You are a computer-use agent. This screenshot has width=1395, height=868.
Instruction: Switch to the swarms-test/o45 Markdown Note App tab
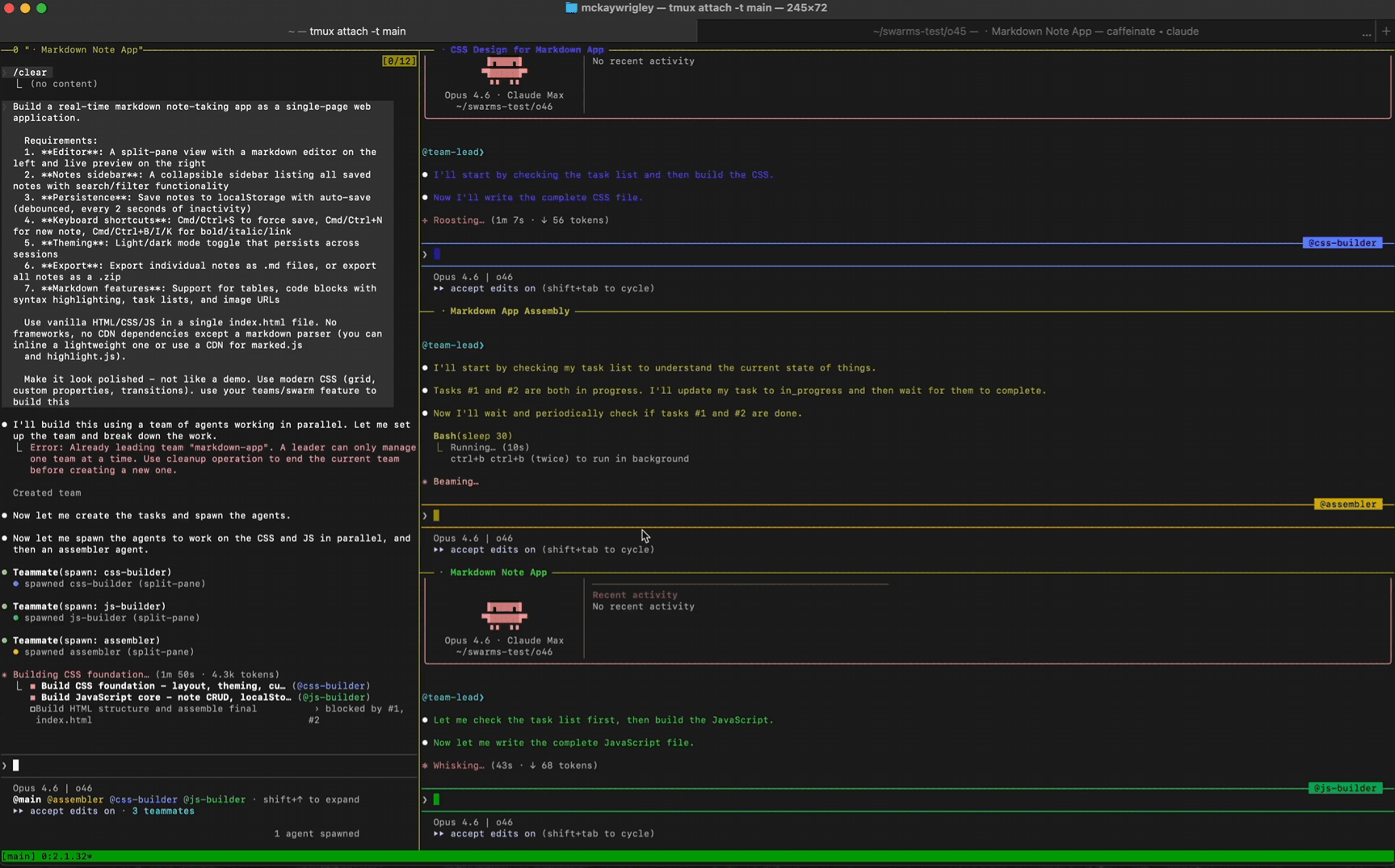pyautogui.click(x=1035, y=31)
